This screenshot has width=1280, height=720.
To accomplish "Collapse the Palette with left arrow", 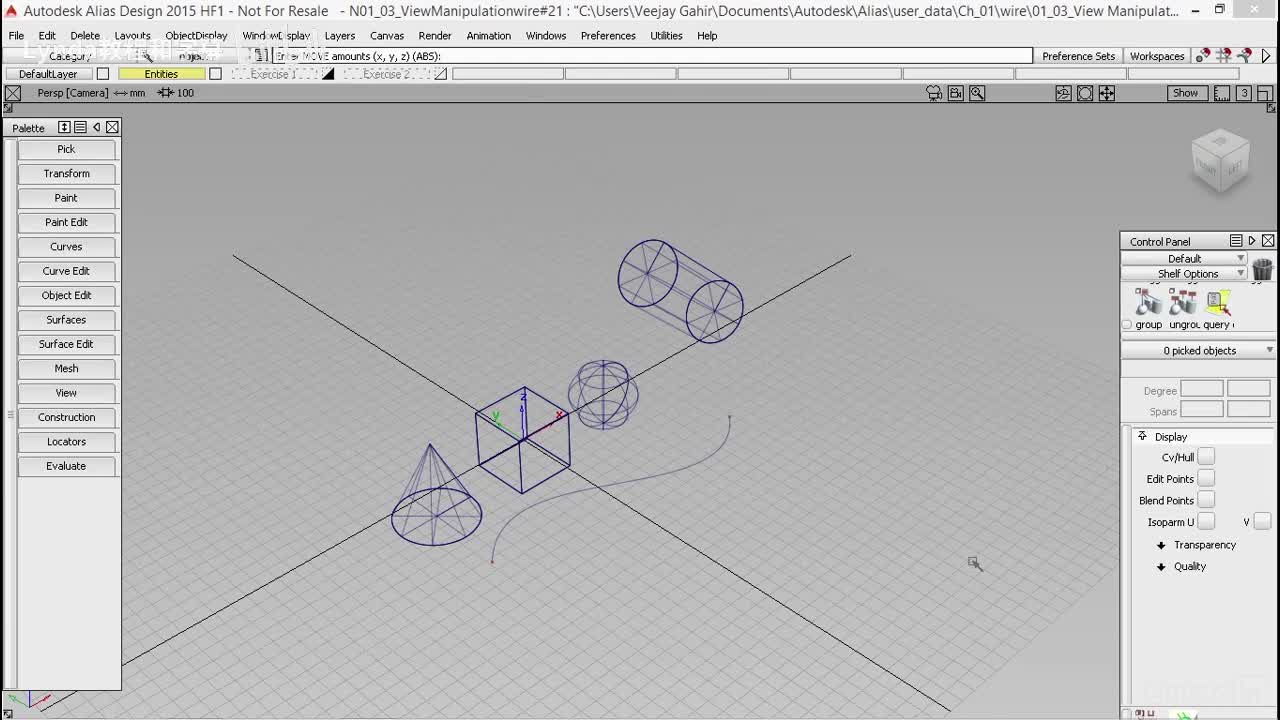I will 96,127.
